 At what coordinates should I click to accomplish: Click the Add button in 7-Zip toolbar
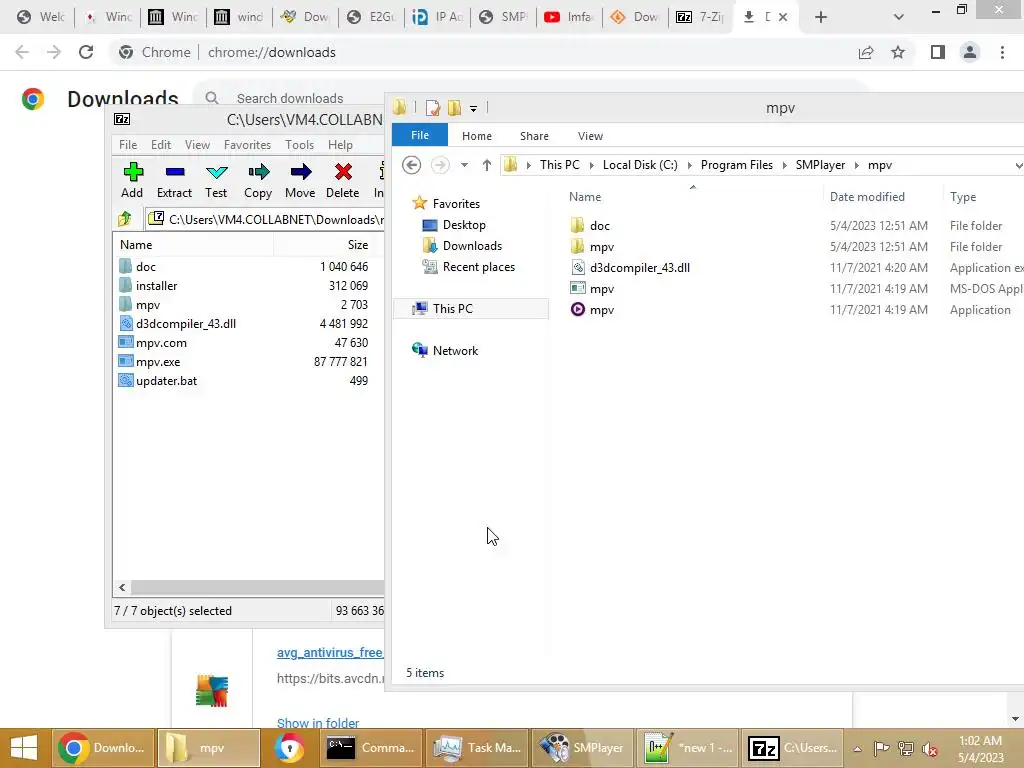click(133, 180)
